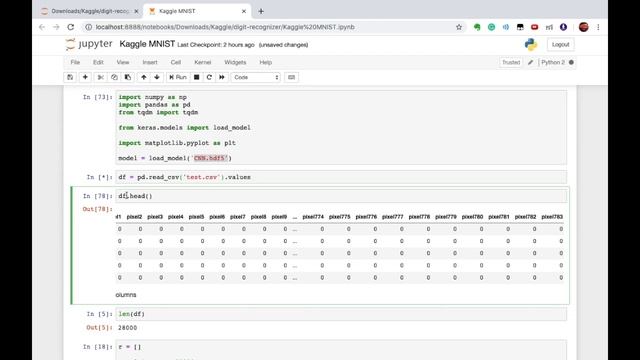
Task: Click the pixel5 column header
Action: click(x=196, y=217)
